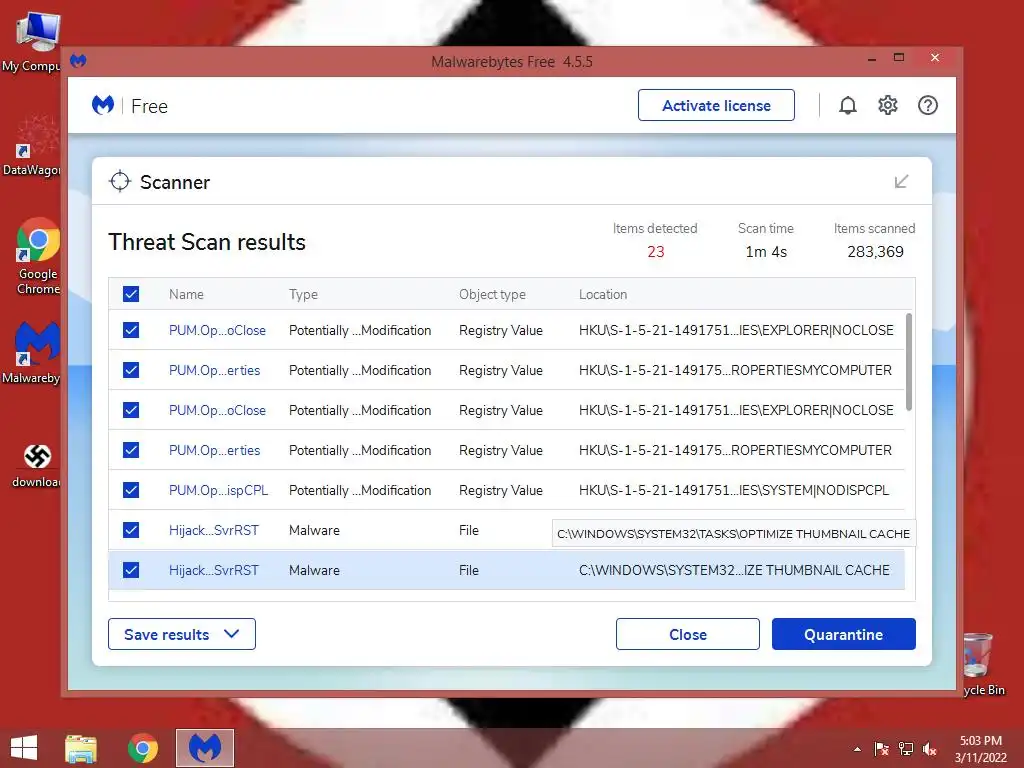This screenshot has width=1024, height=768.
Task: Click the Items scanned value 283,369
Action: pos(875,251)
